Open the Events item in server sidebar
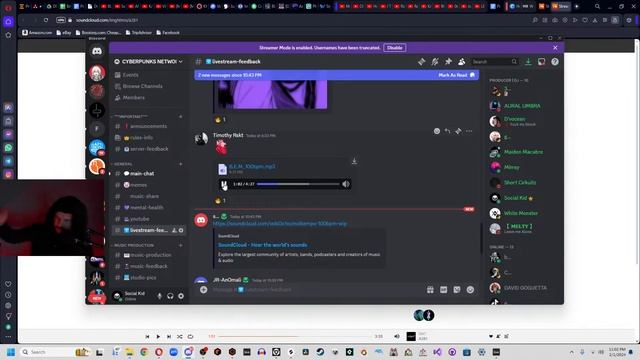Viewport: 640px width, 360px height. tap(149, 75)
